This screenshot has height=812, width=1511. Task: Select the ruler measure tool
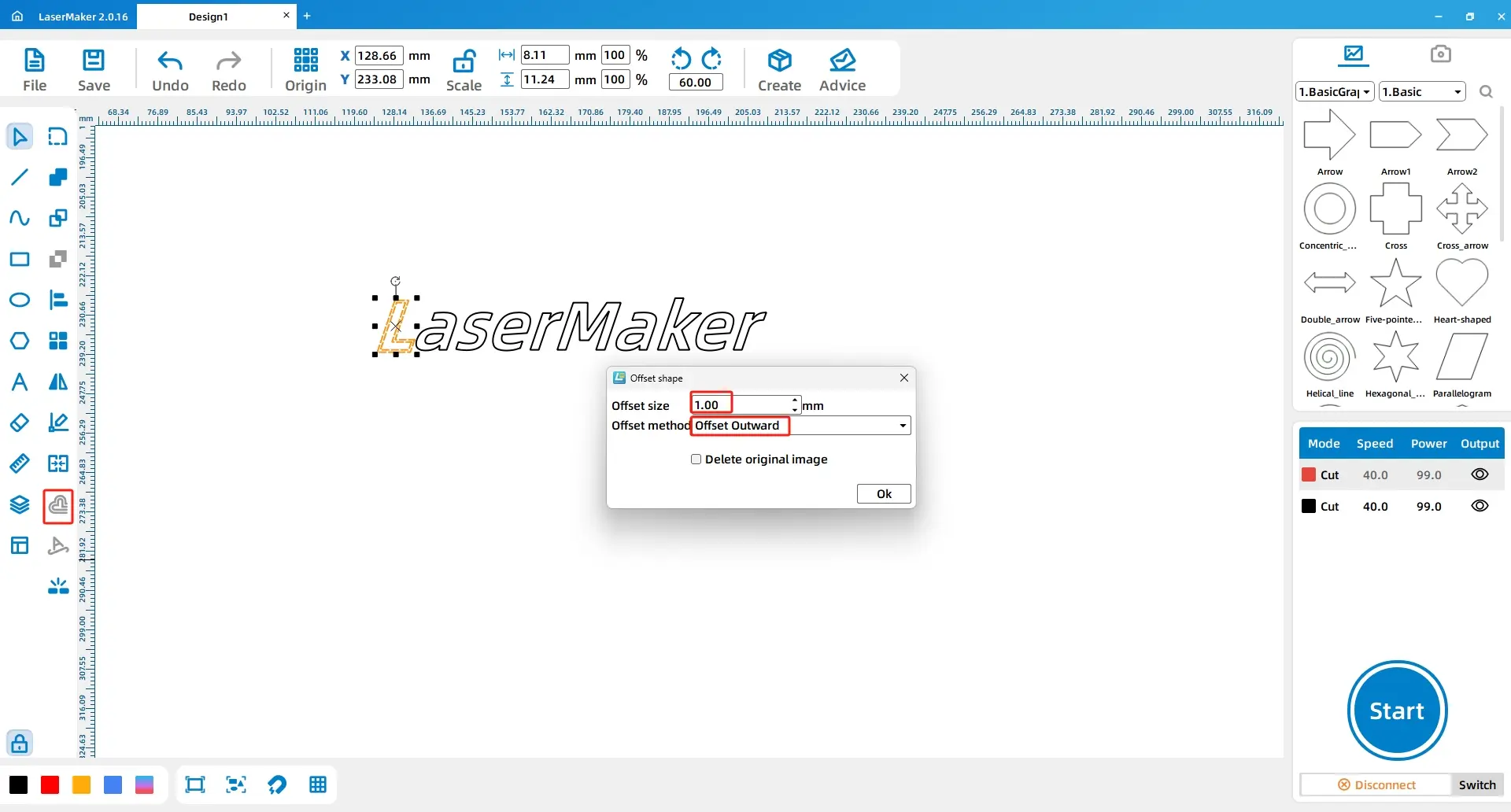tap(20, 463)
